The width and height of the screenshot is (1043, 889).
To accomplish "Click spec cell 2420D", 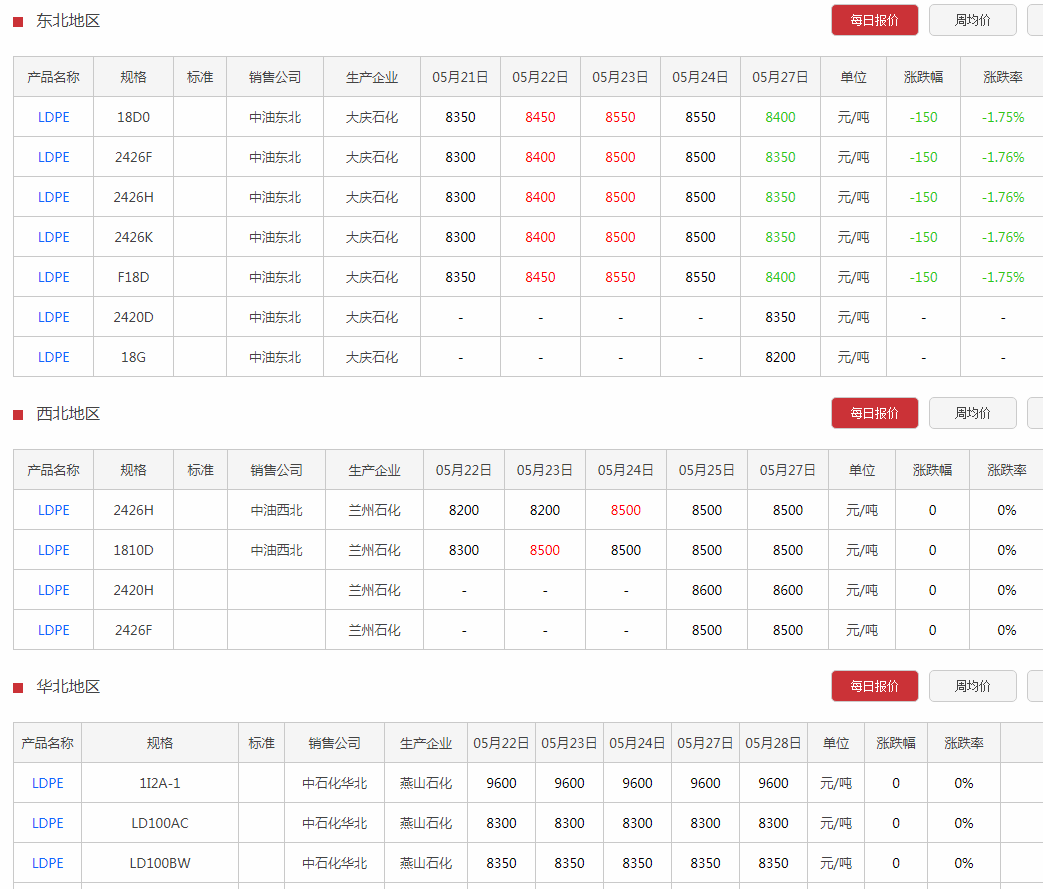I will pos(133,317).
